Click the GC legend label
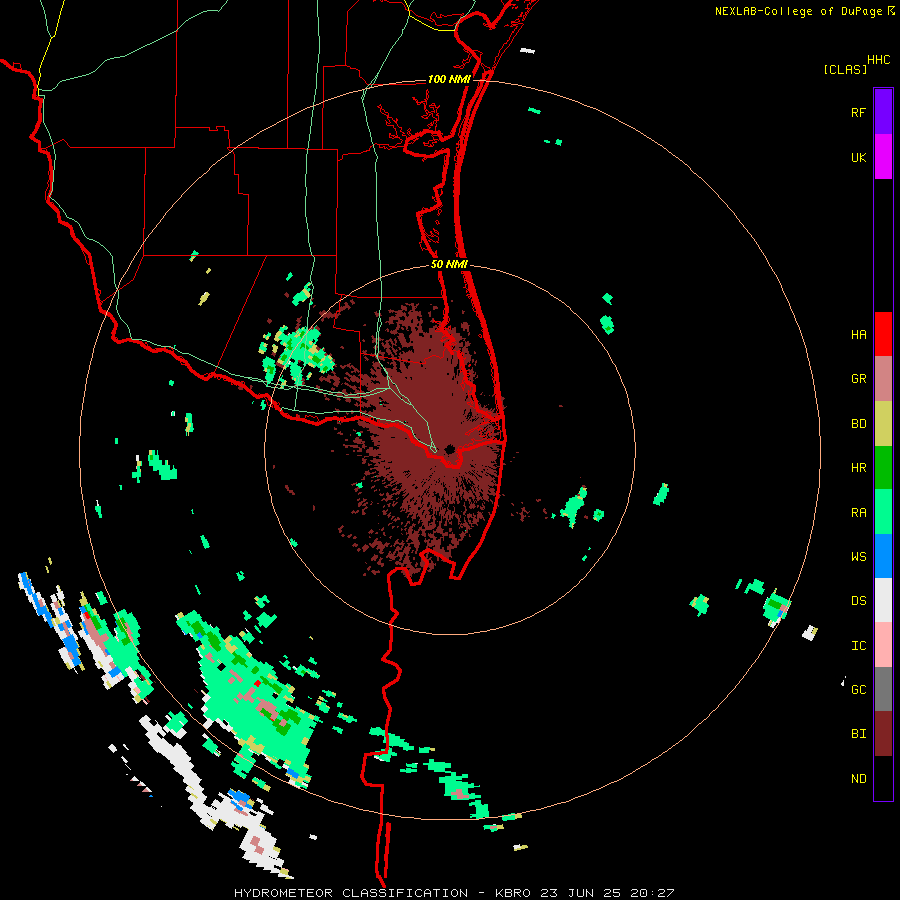This screenshot has width=900, height=900. [858, 690]
